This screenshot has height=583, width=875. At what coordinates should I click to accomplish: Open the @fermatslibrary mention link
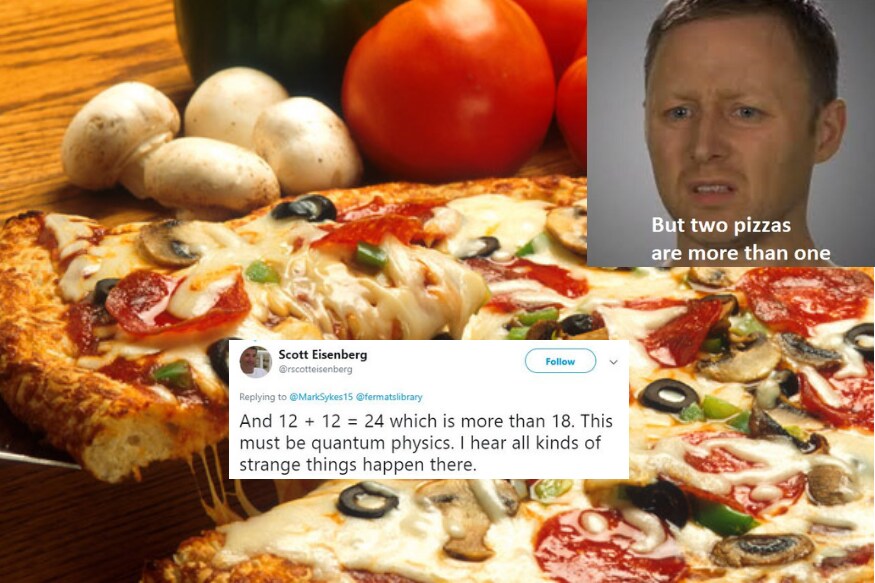tap(389, 397)
